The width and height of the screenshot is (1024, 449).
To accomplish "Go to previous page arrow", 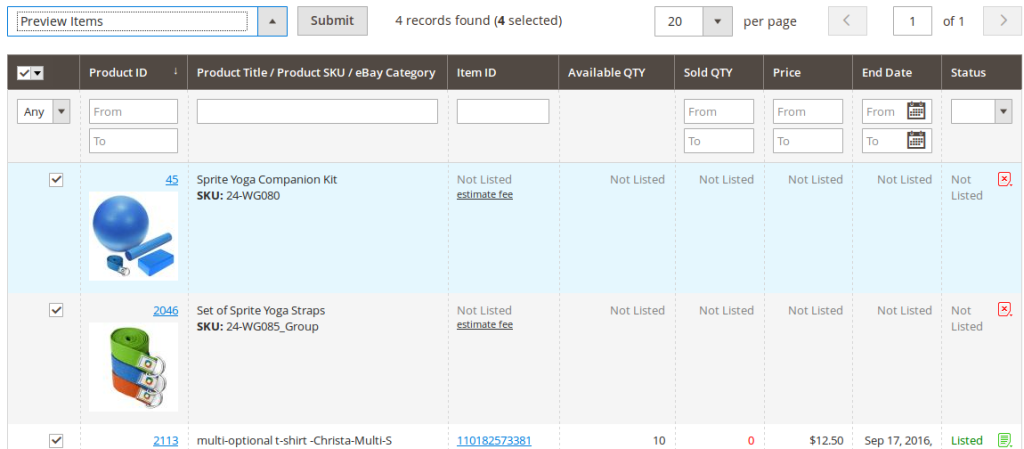I will [x=847, y=21].
